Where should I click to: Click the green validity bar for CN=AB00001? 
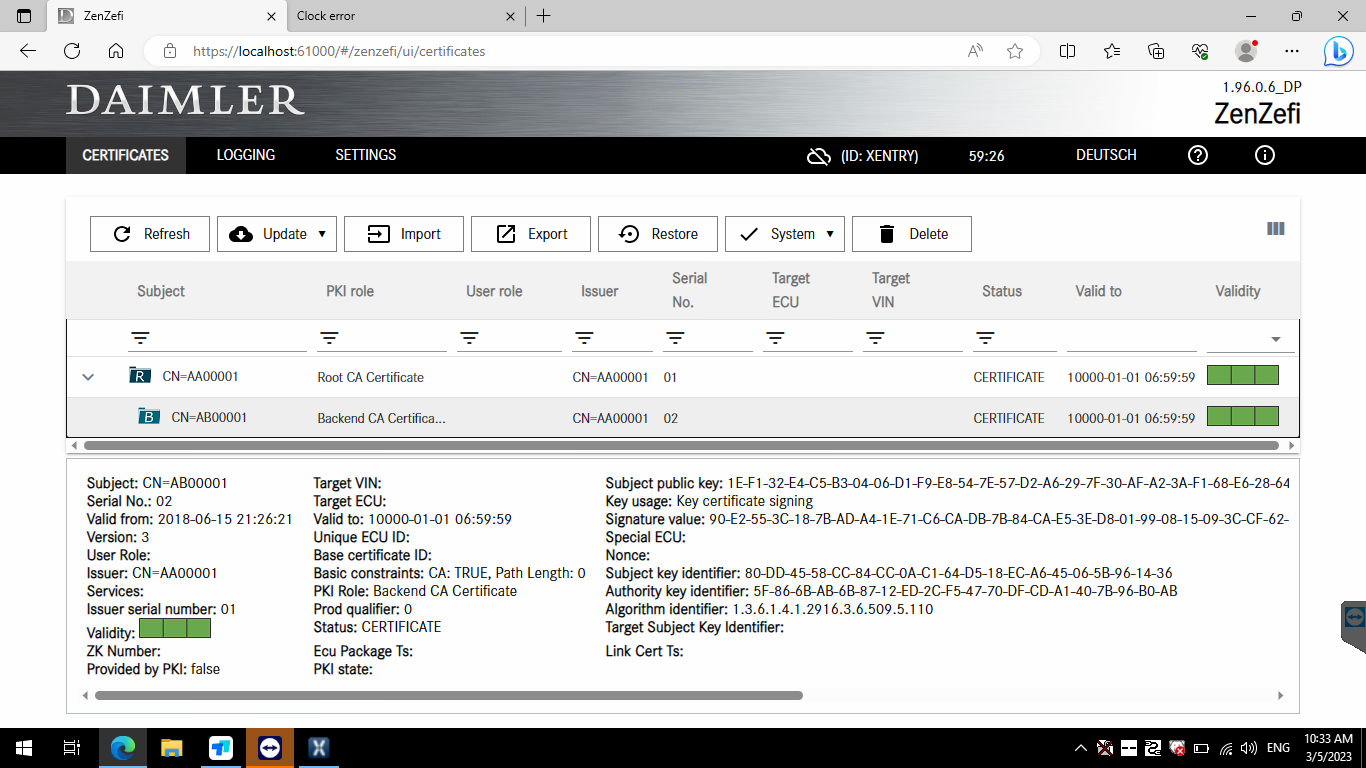1243,418
